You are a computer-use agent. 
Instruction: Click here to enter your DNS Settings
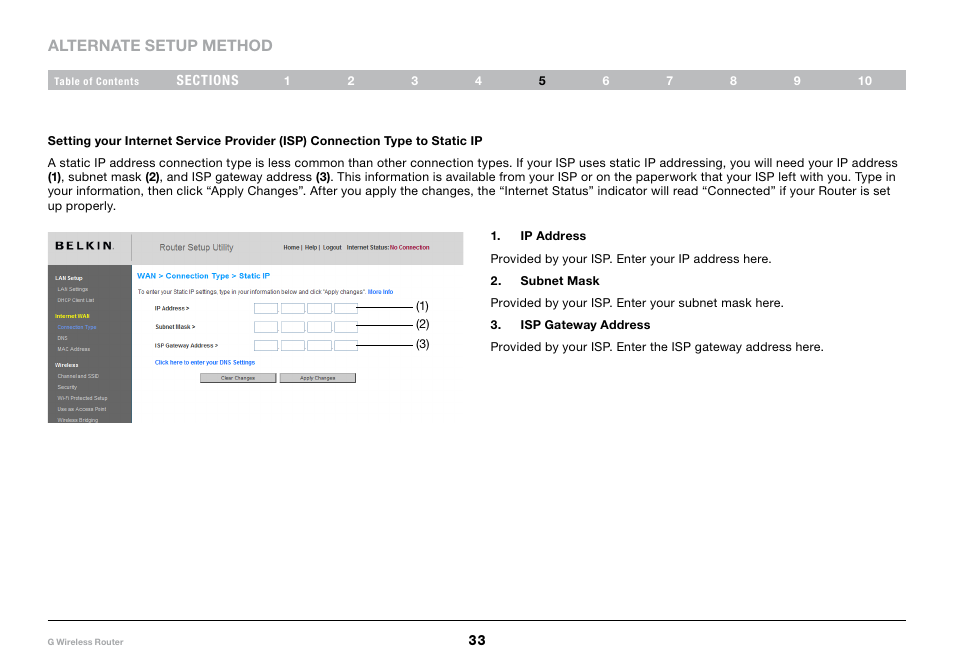pos(205,363)
